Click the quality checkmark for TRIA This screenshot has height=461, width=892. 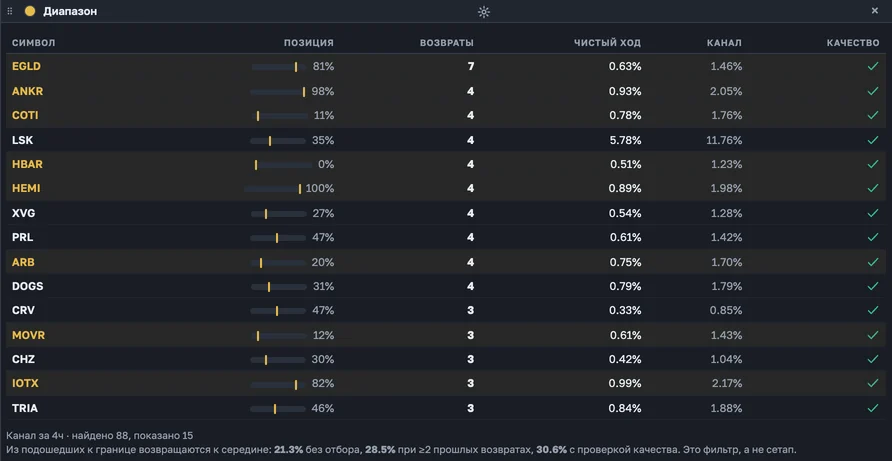click(x=873, y=409)
